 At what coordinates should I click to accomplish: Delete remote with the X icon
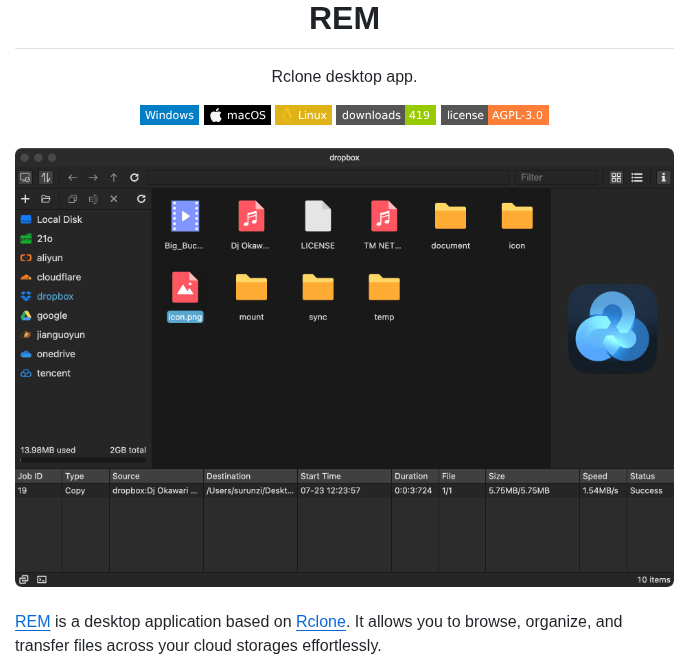[x=114, y=199]
